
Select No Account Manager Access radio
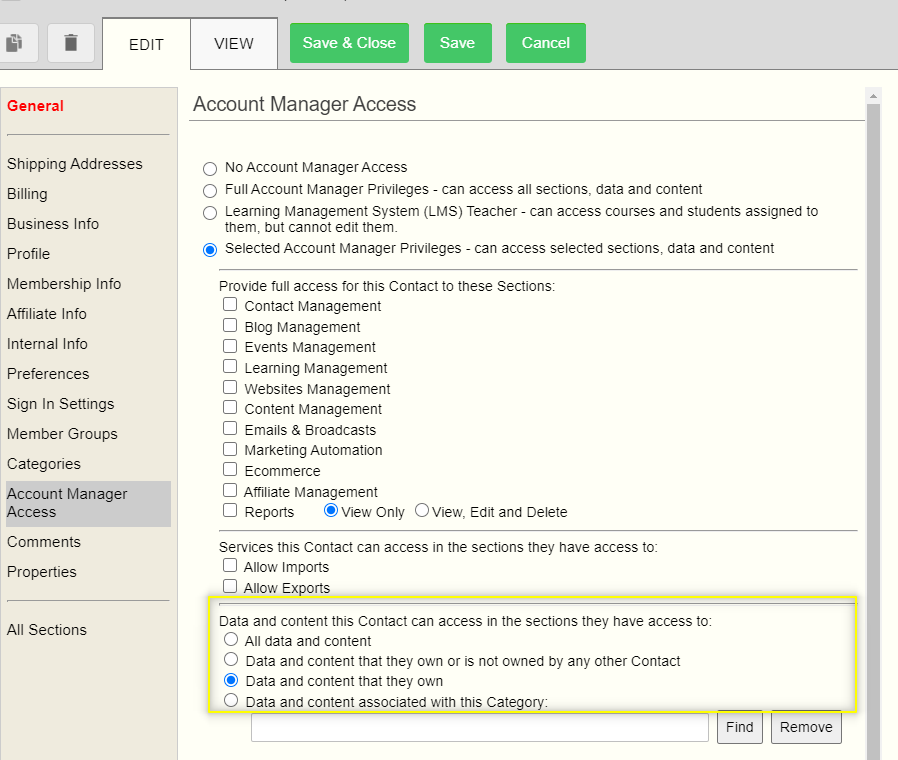210,168
